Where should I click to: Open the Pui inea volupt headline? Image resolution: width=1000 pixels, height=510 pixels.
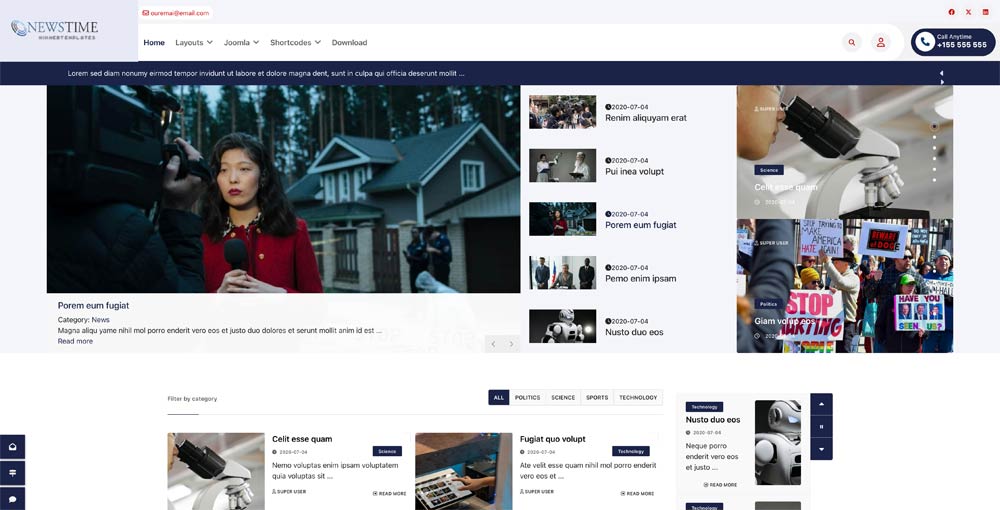tap(635, 171)
